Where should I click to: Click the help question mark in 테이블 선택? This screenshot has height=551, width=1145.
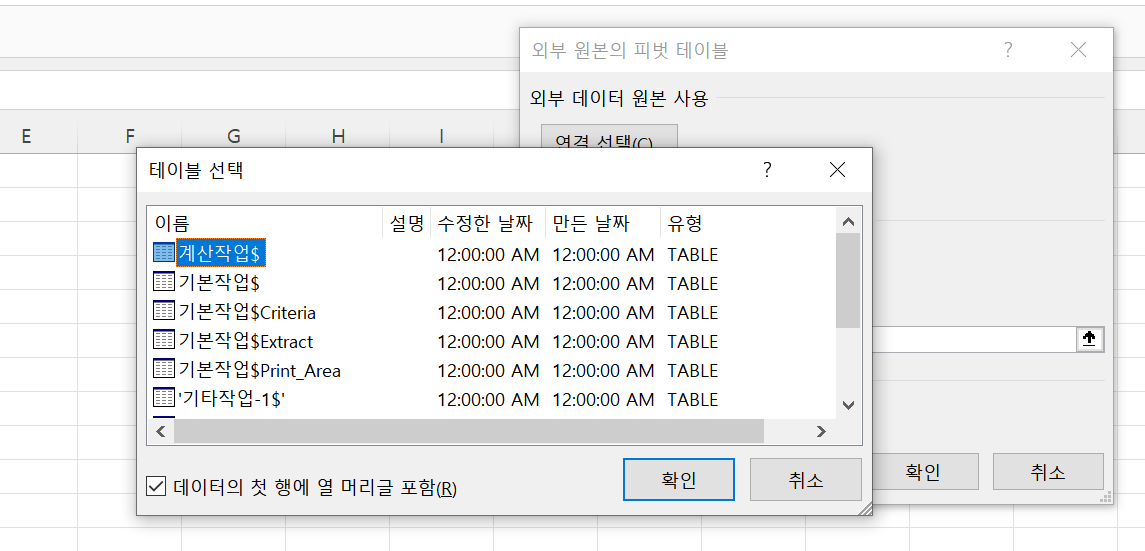pyautogui.click(x=767, y=170)
